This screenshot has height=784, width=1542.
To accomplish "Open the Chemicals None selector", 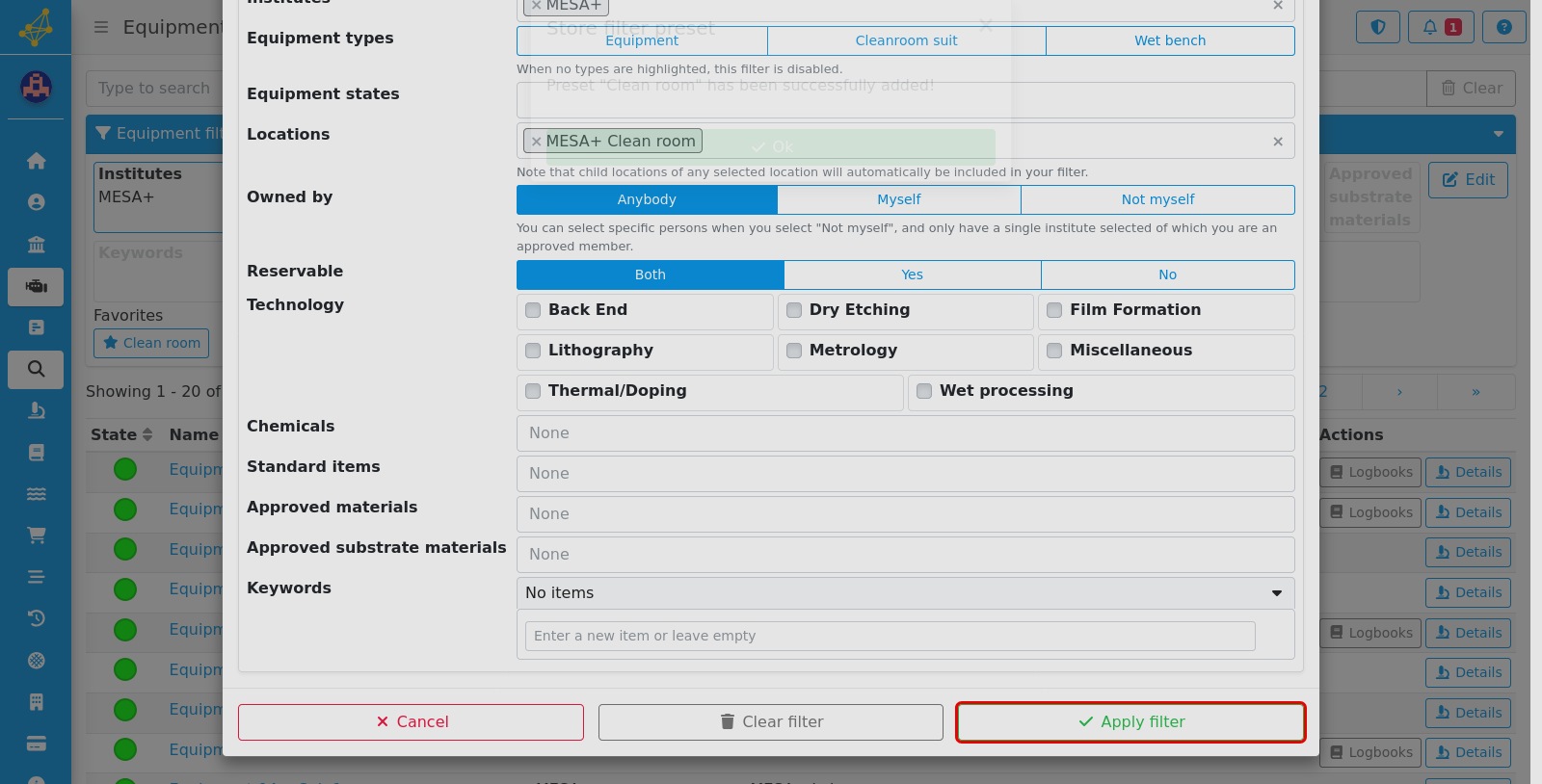I will click(905, 433).
